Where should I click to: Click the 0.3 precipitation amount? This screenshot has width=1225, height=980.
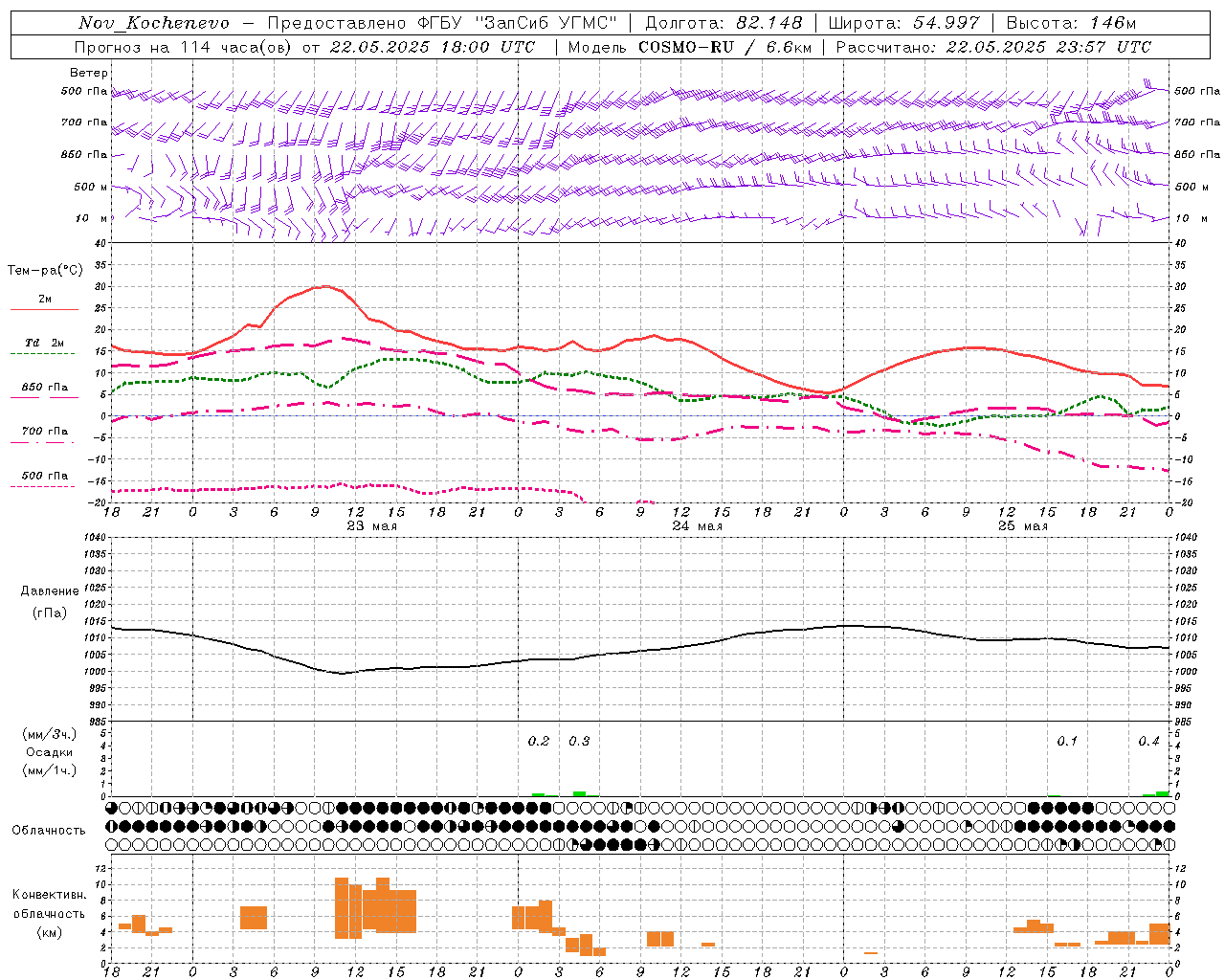[x=579, y=742]
